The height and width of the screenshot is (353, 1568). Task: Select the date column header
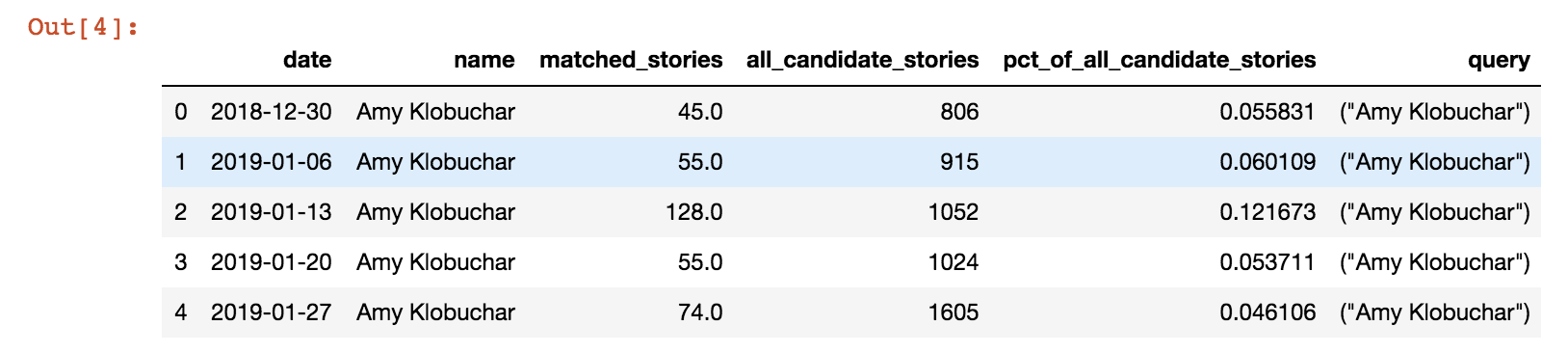pos(307,60)
